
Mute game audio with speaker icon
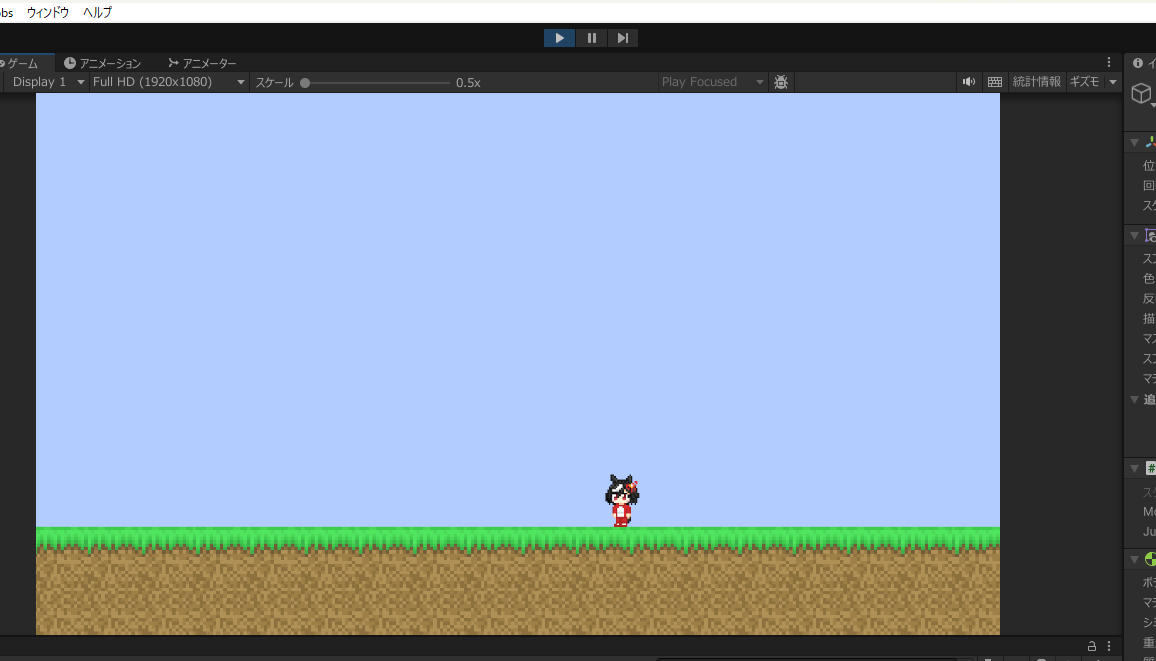click(x=969, y=82)
